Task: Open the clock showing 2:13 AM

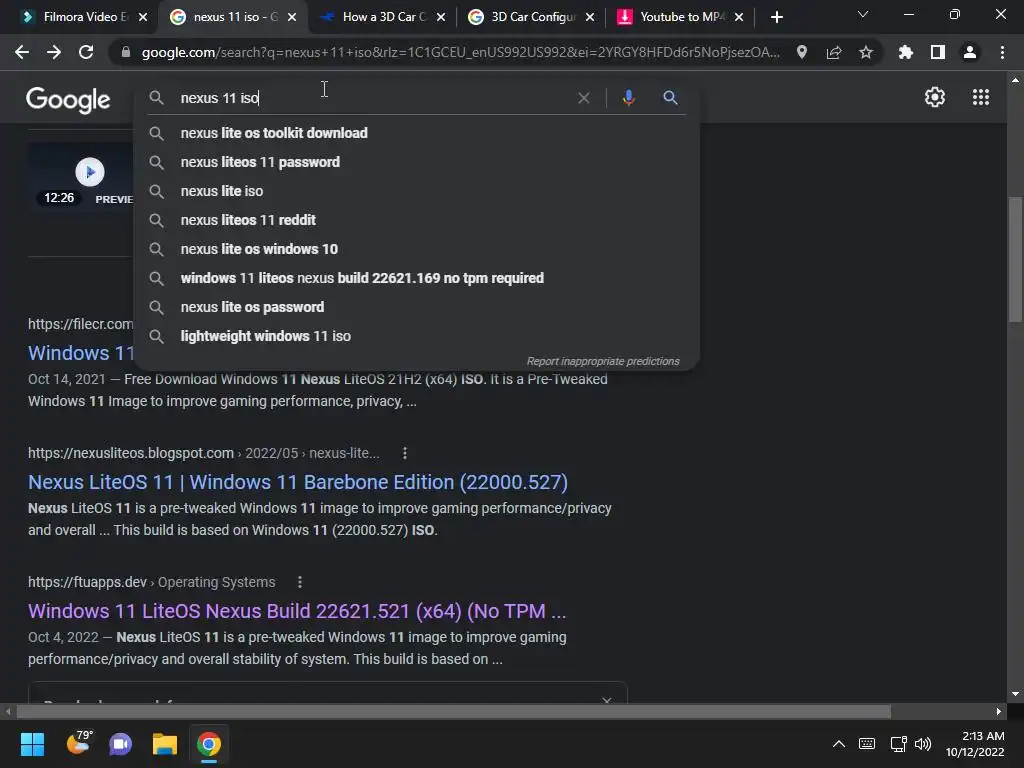Action: point(975,744)
